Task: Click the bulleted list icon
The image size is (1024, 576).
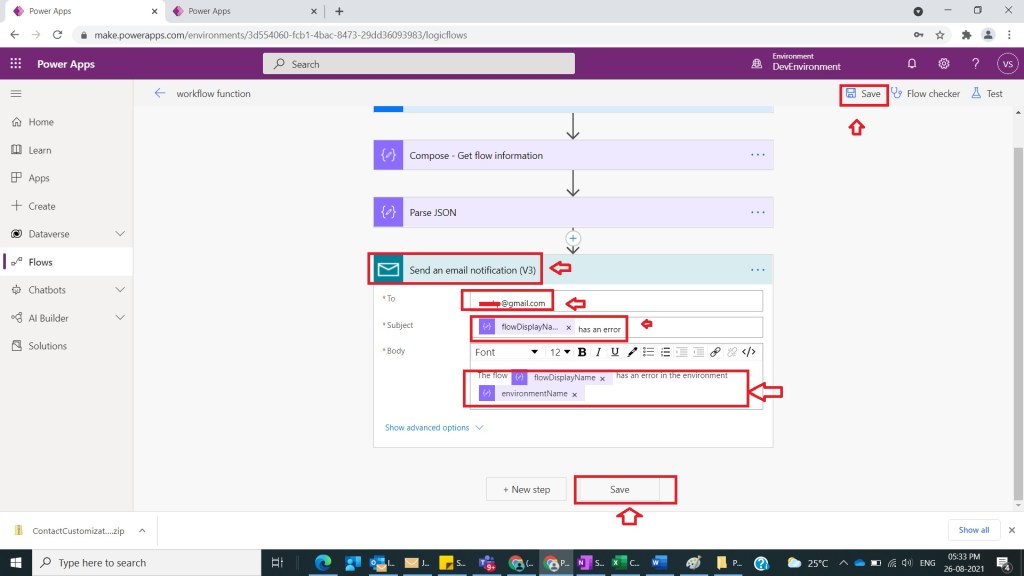Action: pos(648,352)
